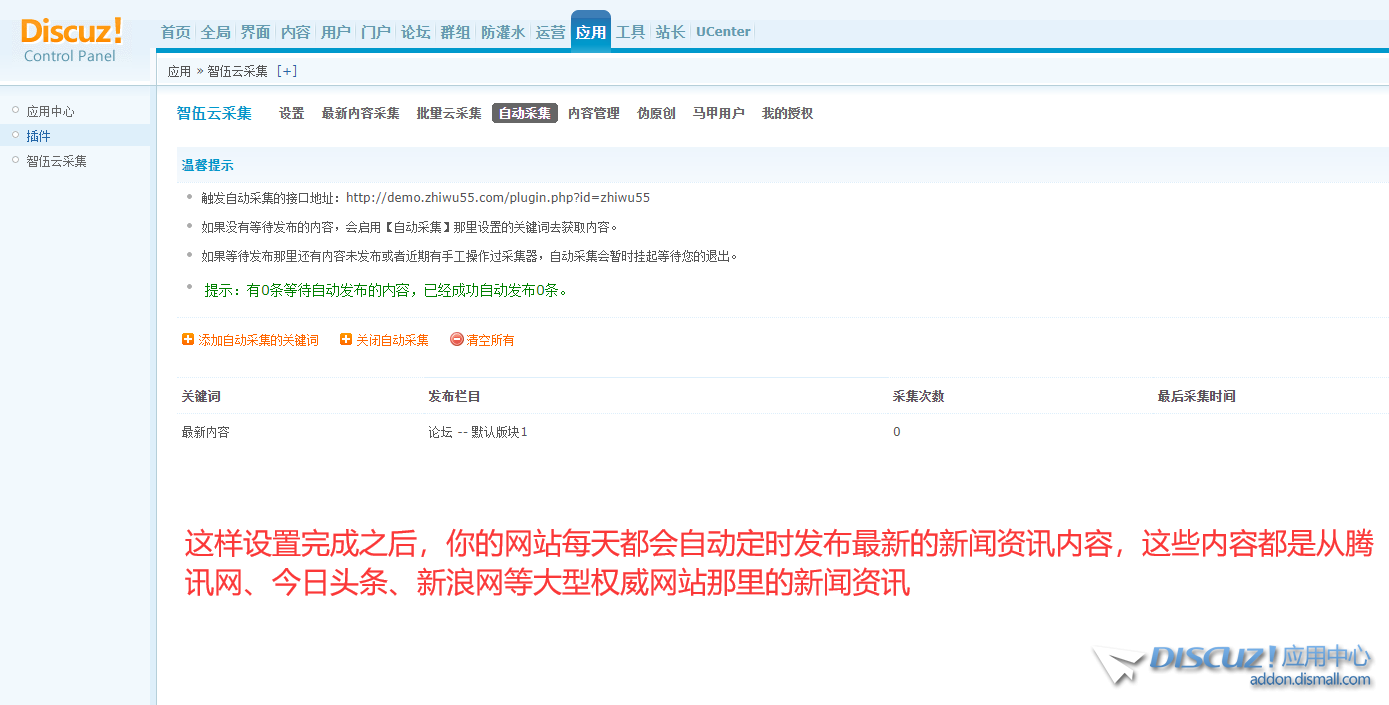Open the 论坛 top menu
This screenshot has width=1389, height=705.
point(416,32)
